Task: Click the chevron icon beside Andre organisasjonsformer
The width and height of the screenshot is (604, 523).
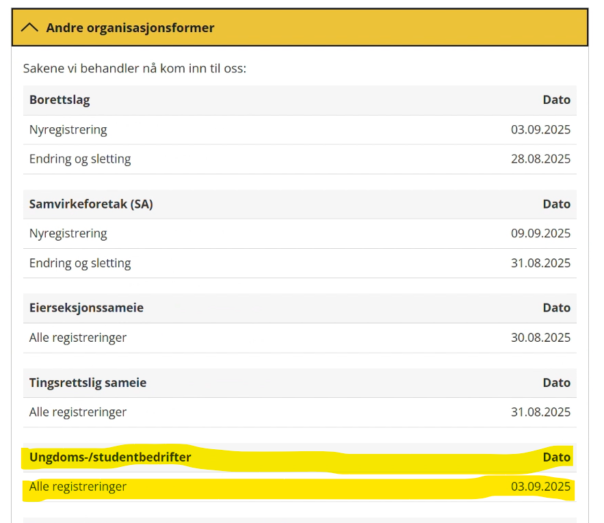Action: [30, 28]
